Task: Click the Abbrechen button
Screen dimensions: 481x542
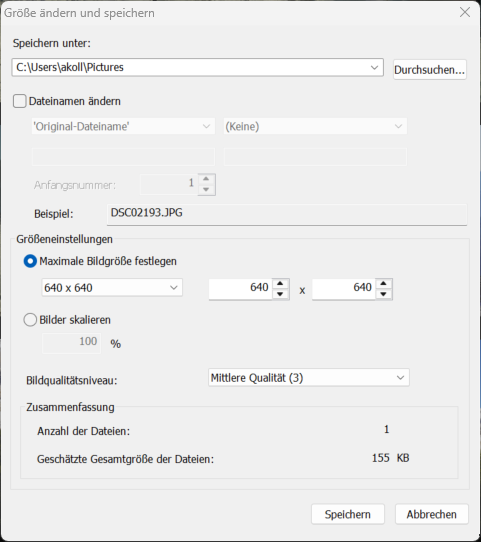Action: click(x=432, y=514)
